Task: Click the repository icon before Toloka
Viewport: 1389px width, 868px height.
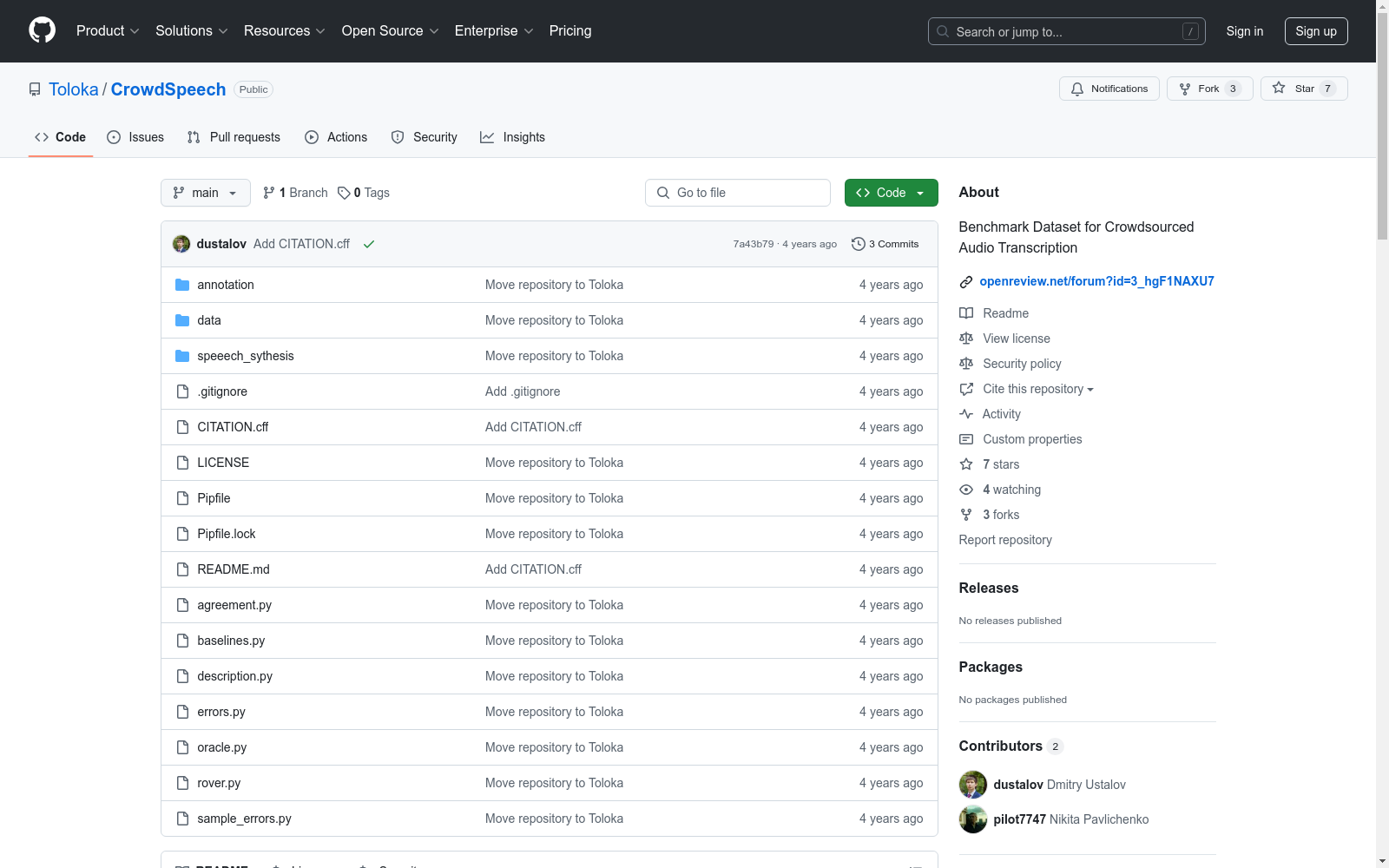Action: [35, 89]
